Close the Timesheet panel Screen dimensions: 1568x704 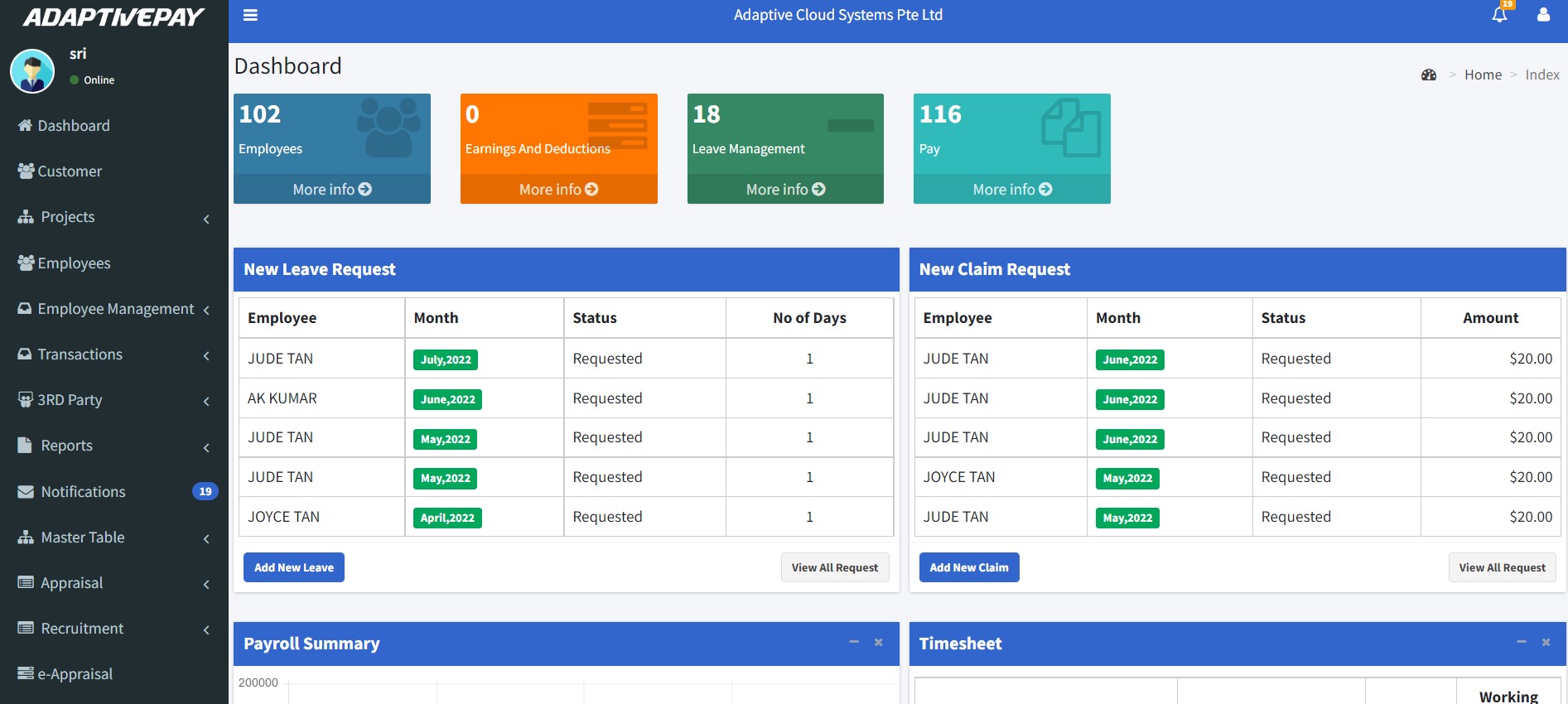(x=1546, y=642)
